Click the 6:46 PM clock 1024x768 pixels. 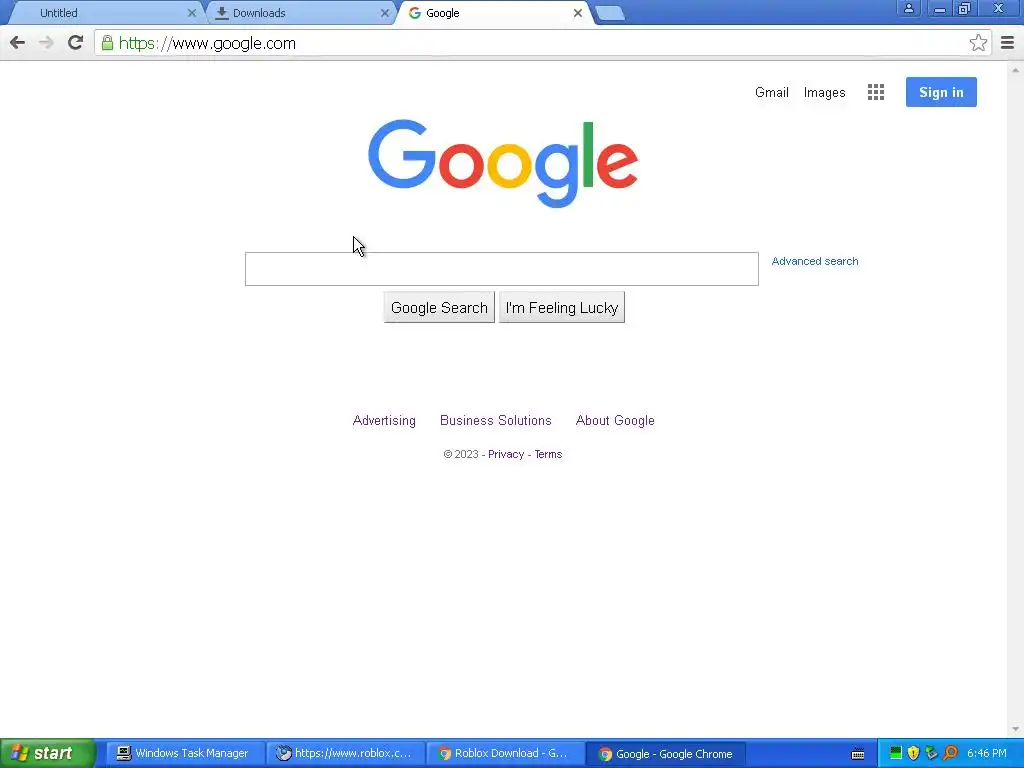point(987,754)
